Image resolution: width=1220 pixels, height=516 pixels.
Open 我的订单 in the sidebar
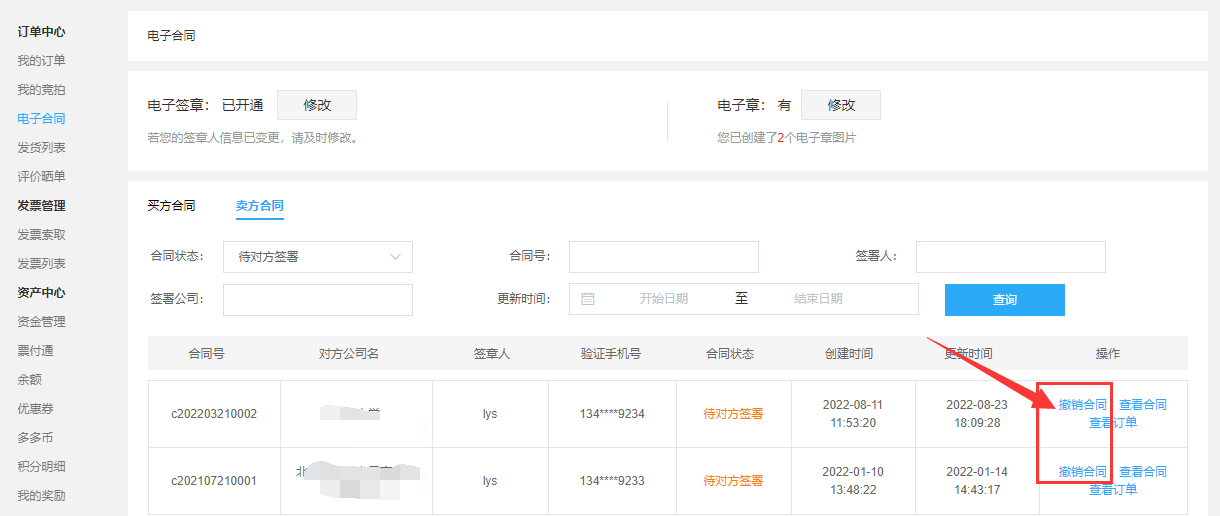pyautogui.click(x=41, y=61)
